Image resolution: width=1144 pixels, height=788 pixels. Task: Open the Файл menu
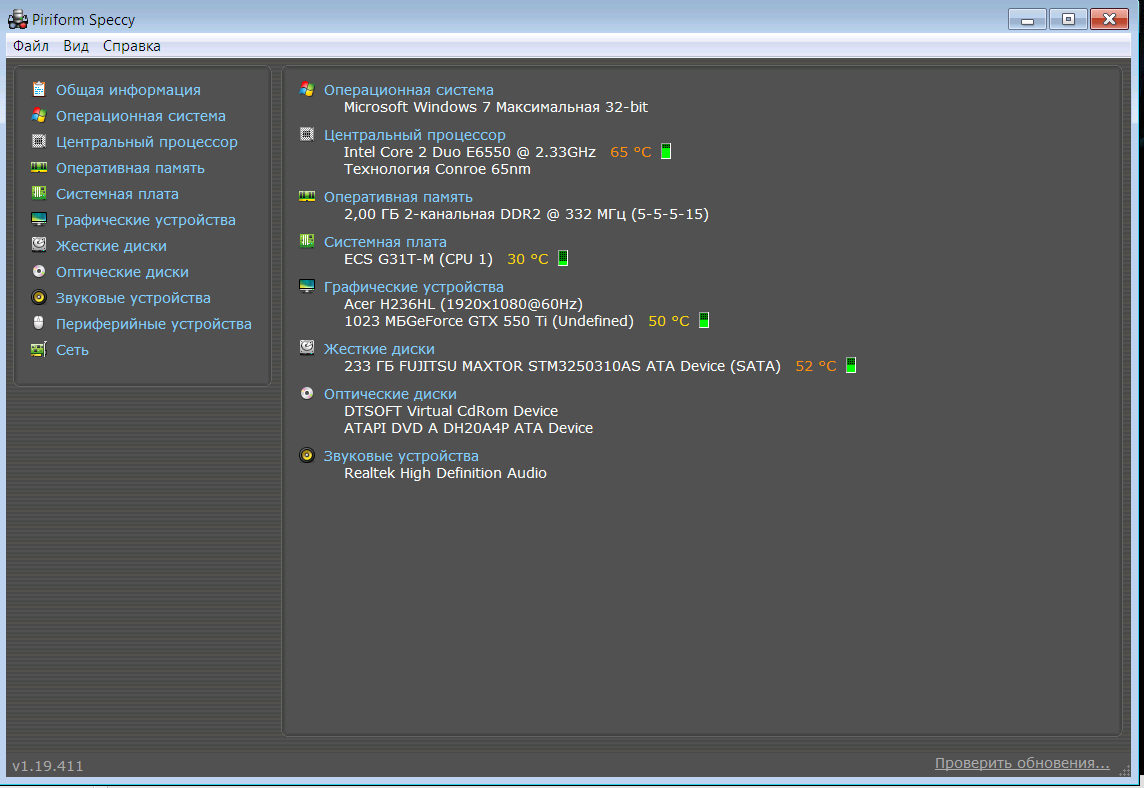31,46
